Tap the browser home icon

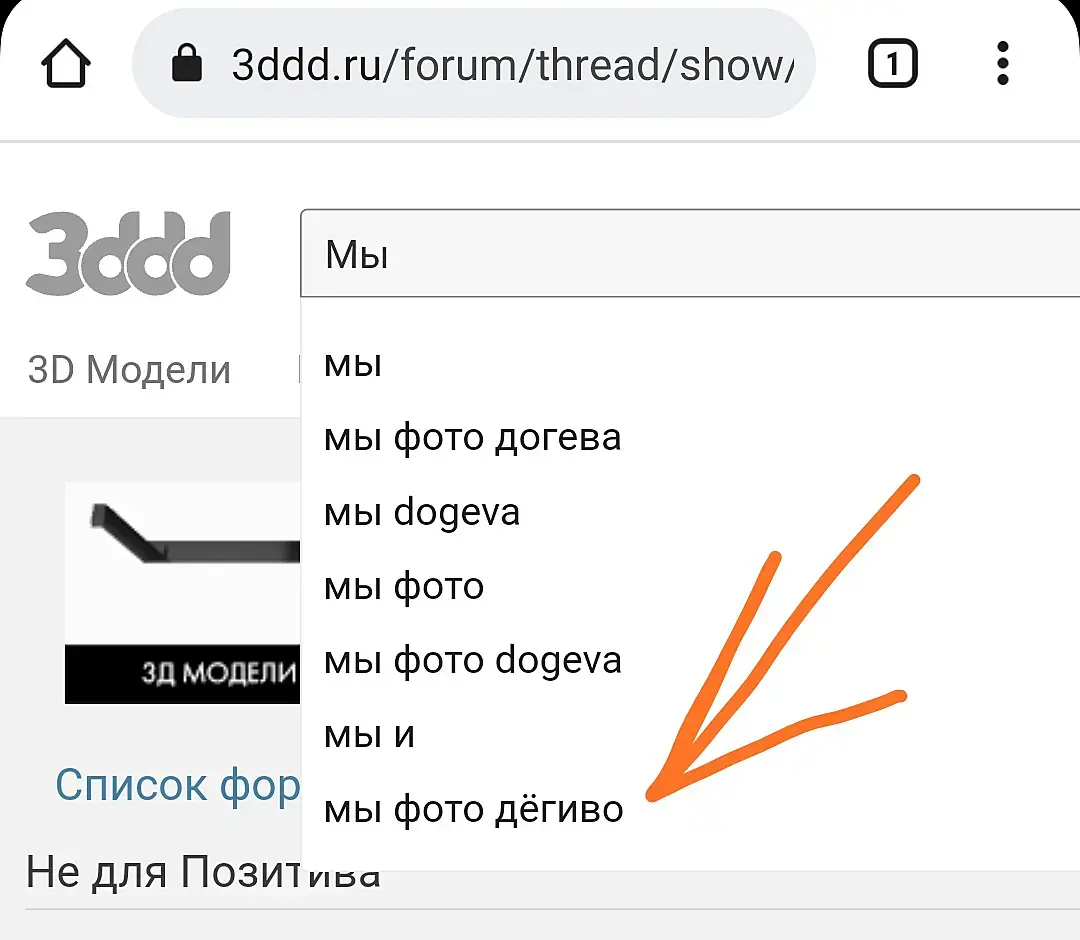click(x=66, y=64)
